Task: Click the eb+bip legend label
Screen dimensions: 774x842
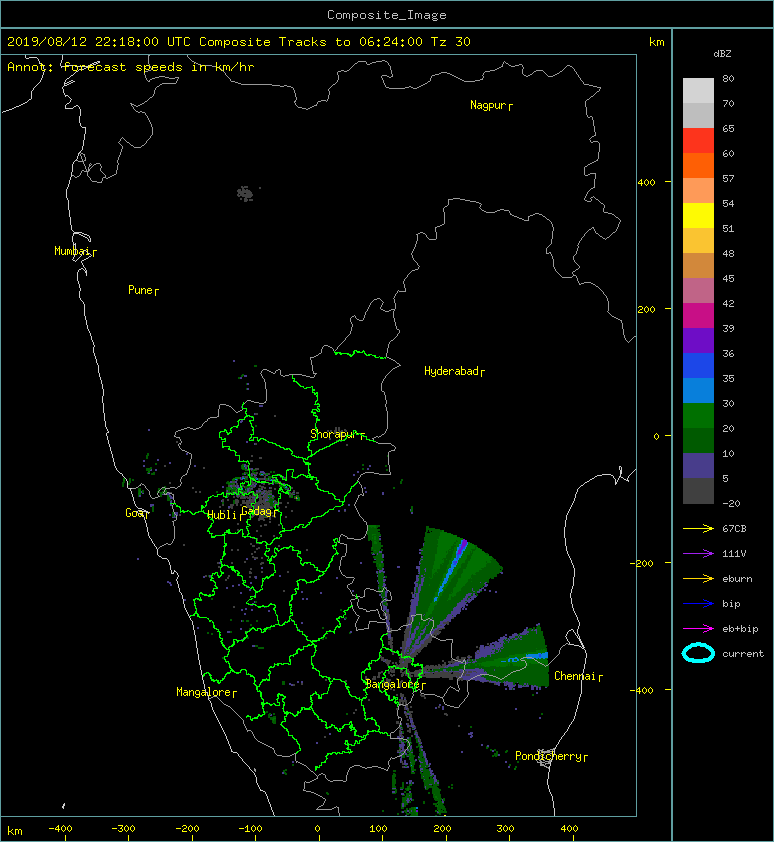Action: point(740,629)
